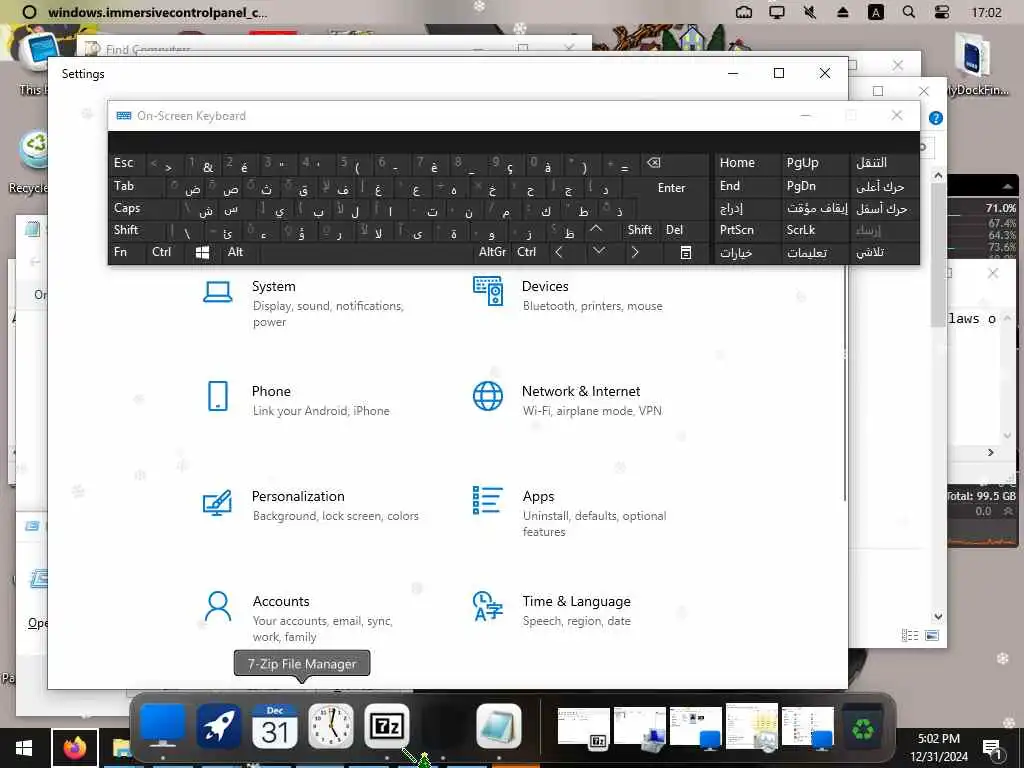This screenshot has height=768, width=1024.
Task: Click the Windows logo key on keyboard
Action: pos(202,253)
